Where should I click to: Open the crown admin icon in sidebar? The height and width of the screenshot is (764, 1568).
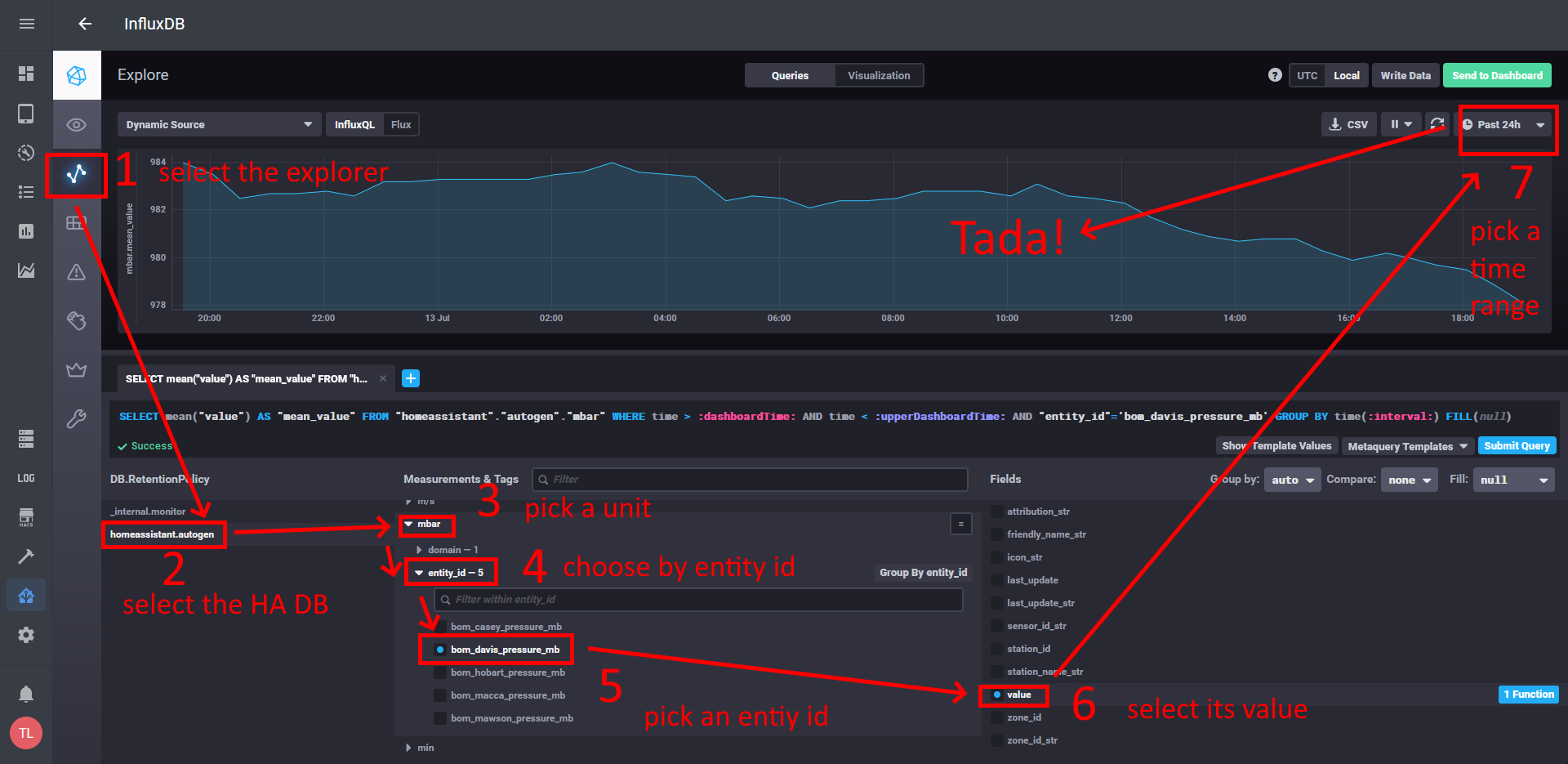click(77, 370)
